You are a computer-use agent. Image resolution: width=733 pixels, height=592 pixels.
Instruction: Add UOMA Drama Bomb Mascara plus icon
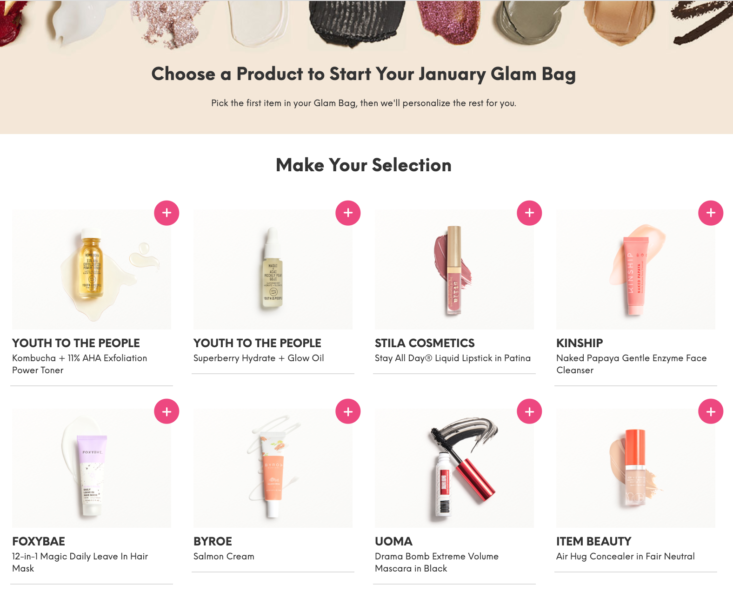(x=529, y=412)
